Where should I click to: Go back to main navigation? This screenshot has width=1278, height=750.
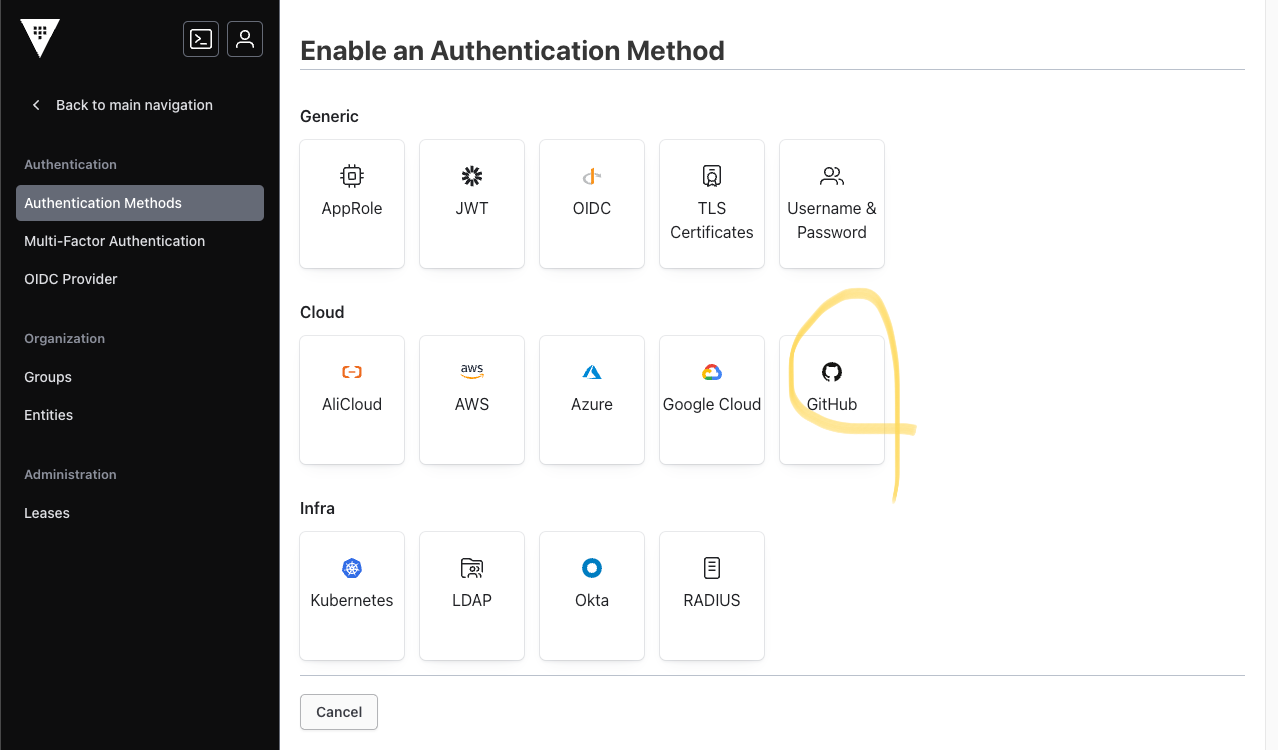pyautogui.click(x=134, y=105)
